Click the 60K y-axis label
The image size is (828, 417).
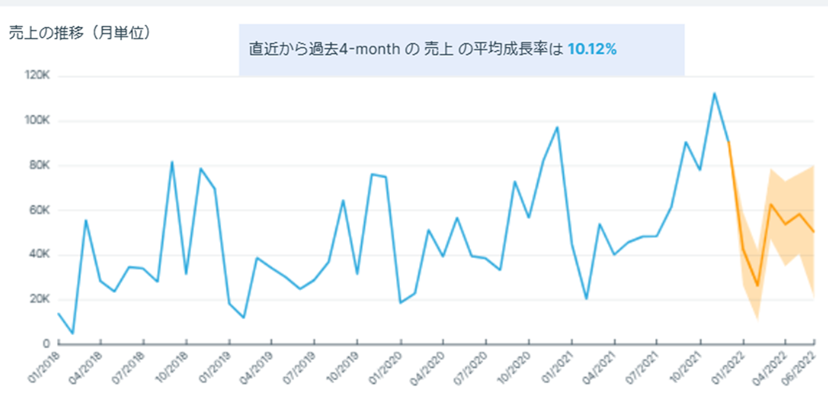pyautogui.click(x=40, y=211)
